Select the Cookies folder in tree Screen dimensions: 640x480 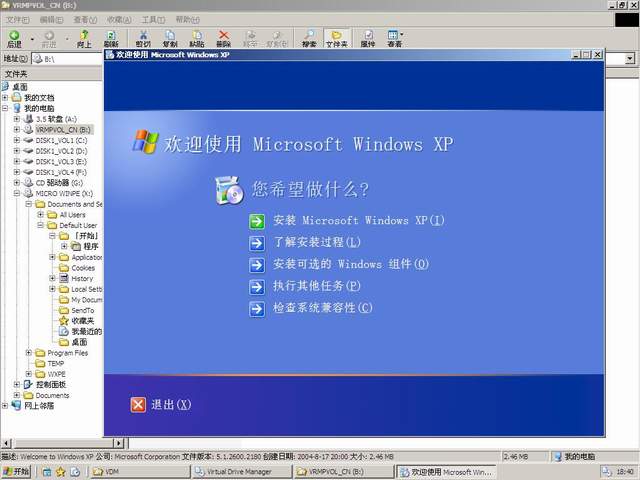pos(83,268)
